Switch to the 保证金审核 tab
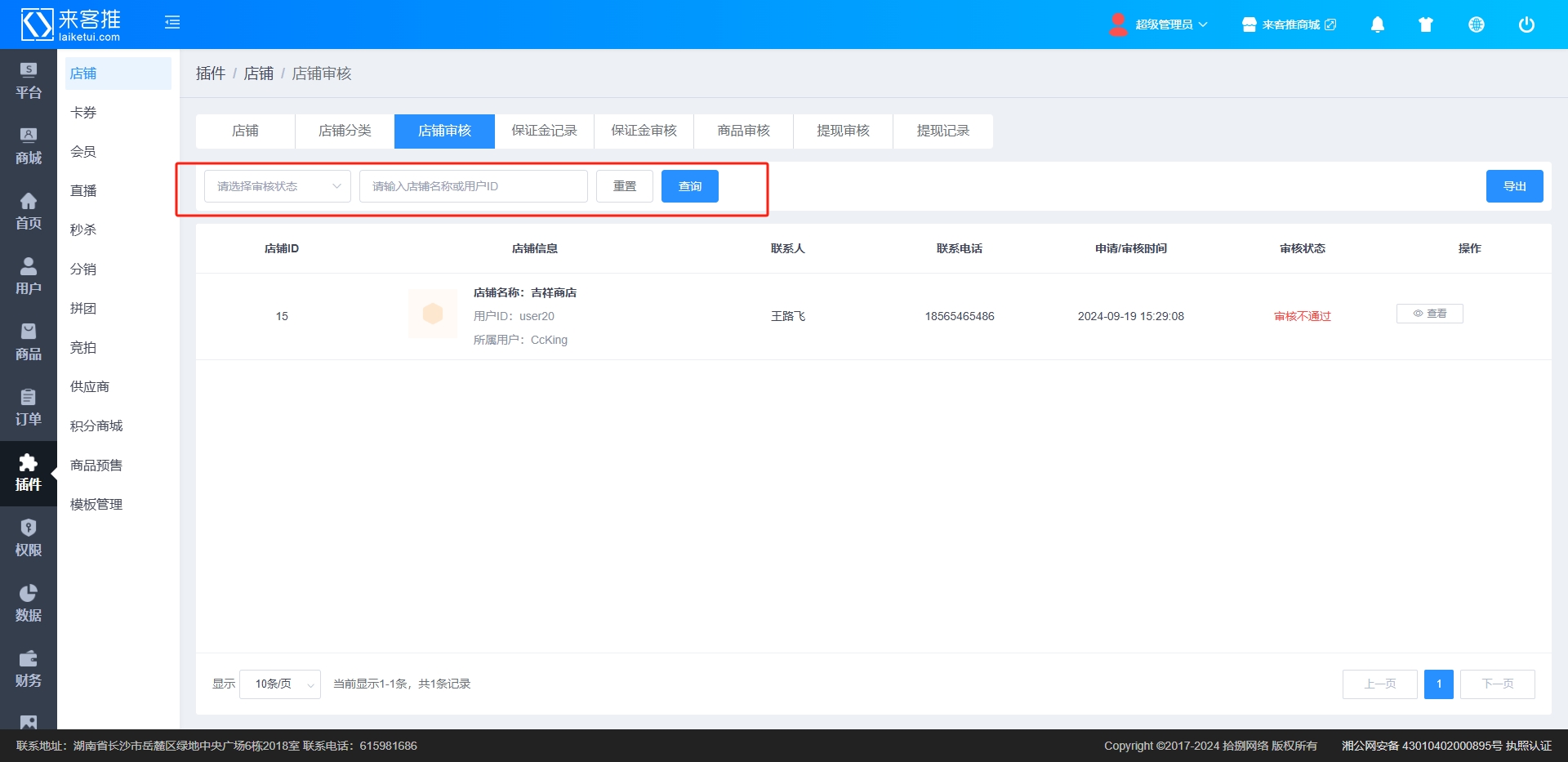The image size is (1568, 762). 644,131
